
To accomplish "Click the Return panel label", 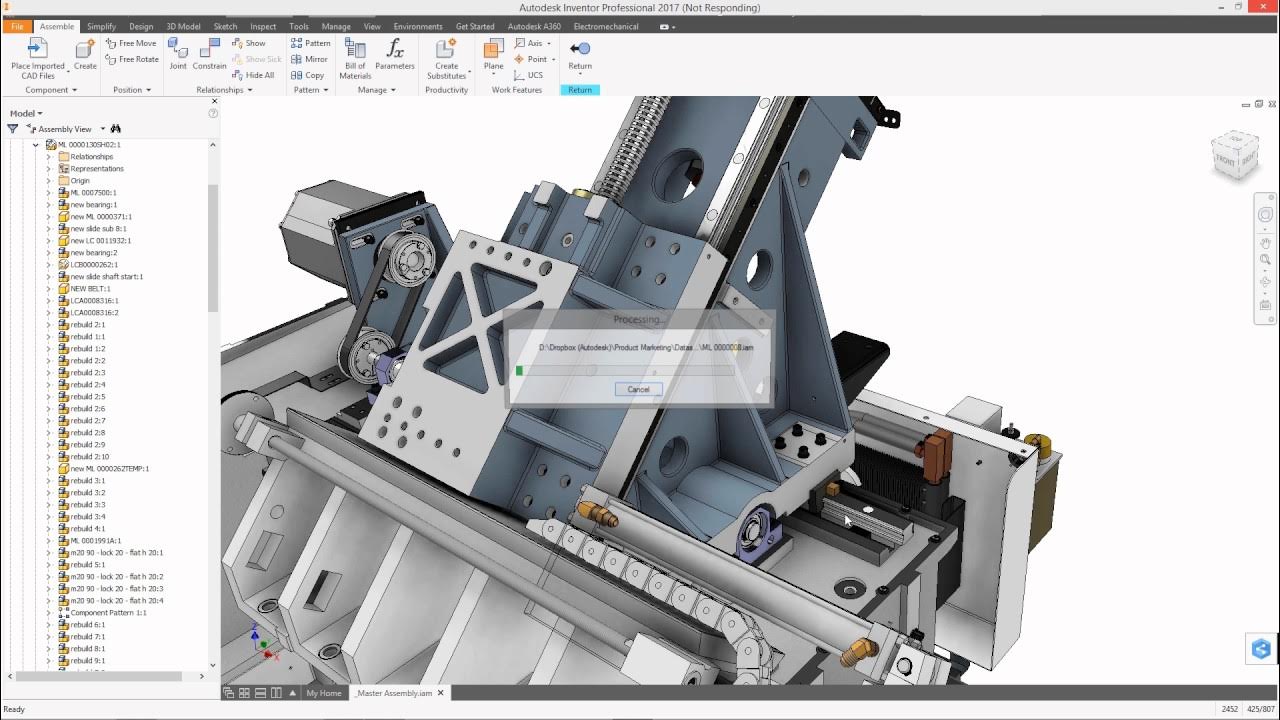I will pos(580,90).
